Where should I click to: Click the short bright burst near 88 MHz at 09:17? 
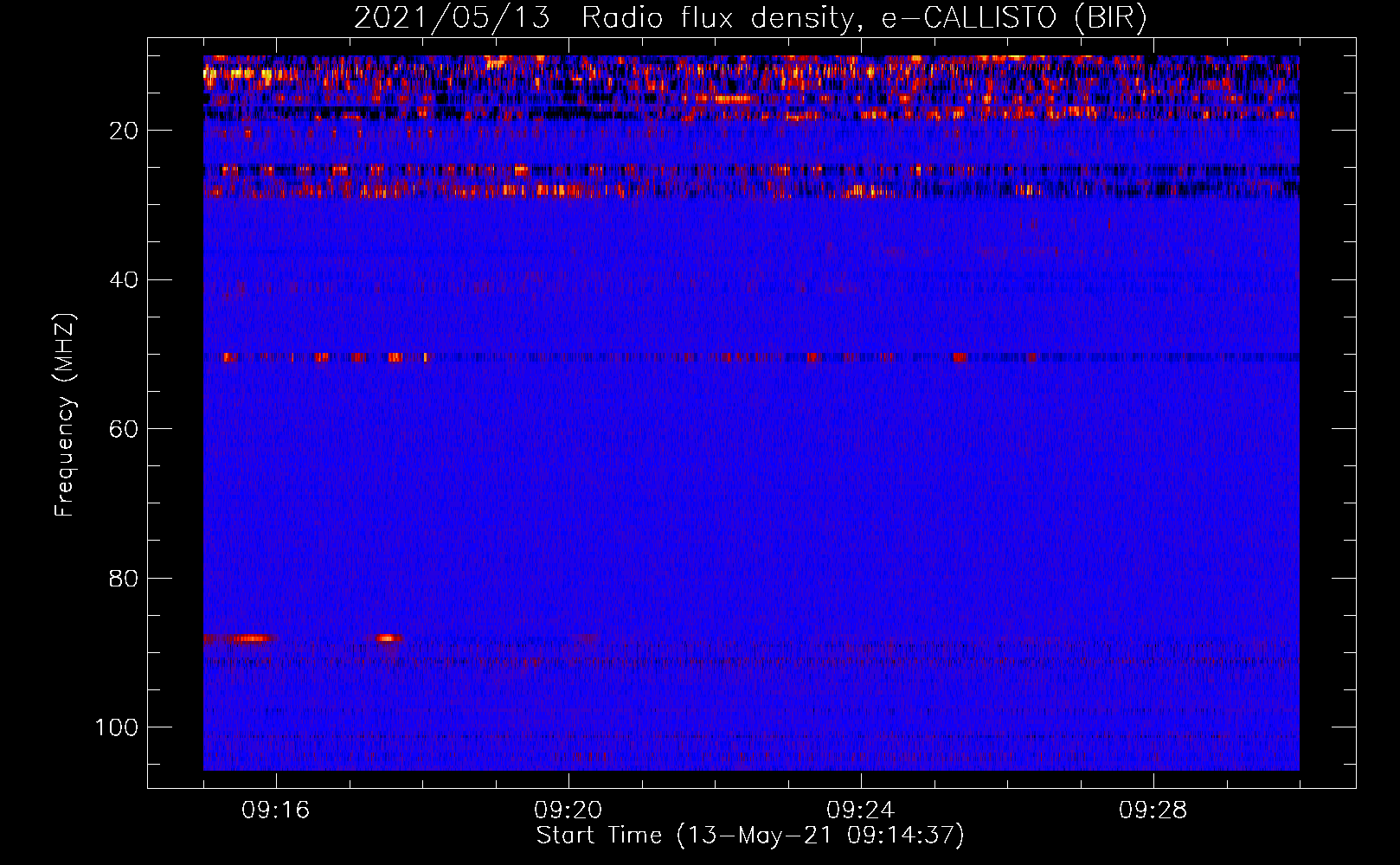[x=389, y=638]
